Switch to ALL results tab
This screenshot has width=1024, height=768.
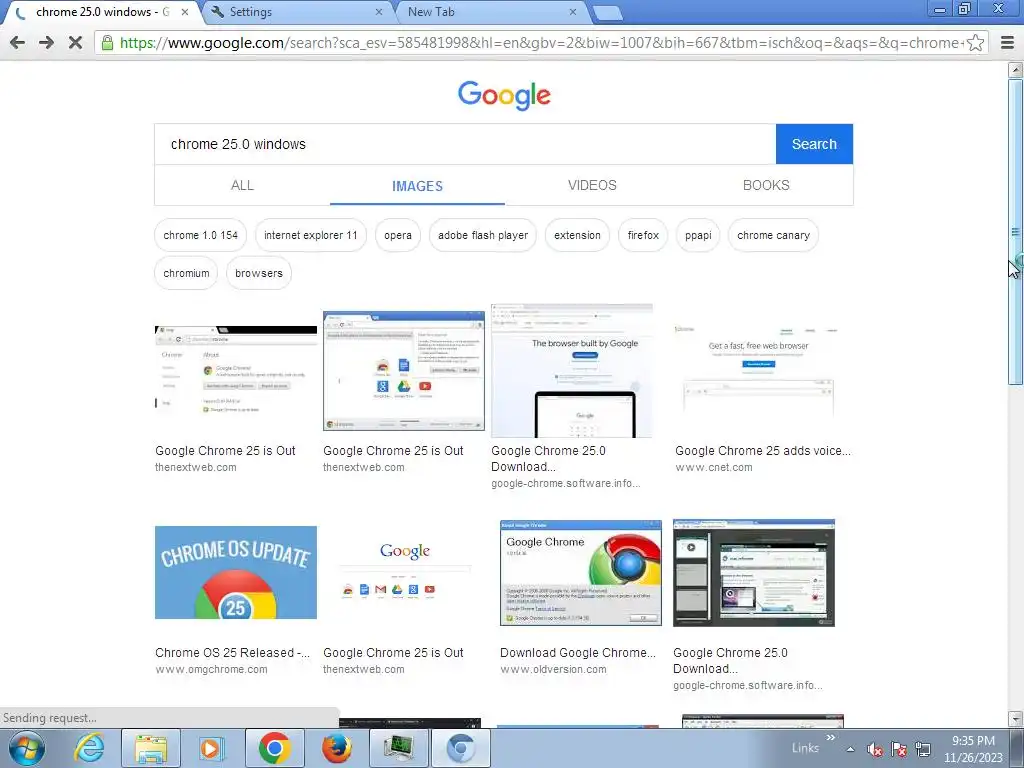click(x=242, y=185)
